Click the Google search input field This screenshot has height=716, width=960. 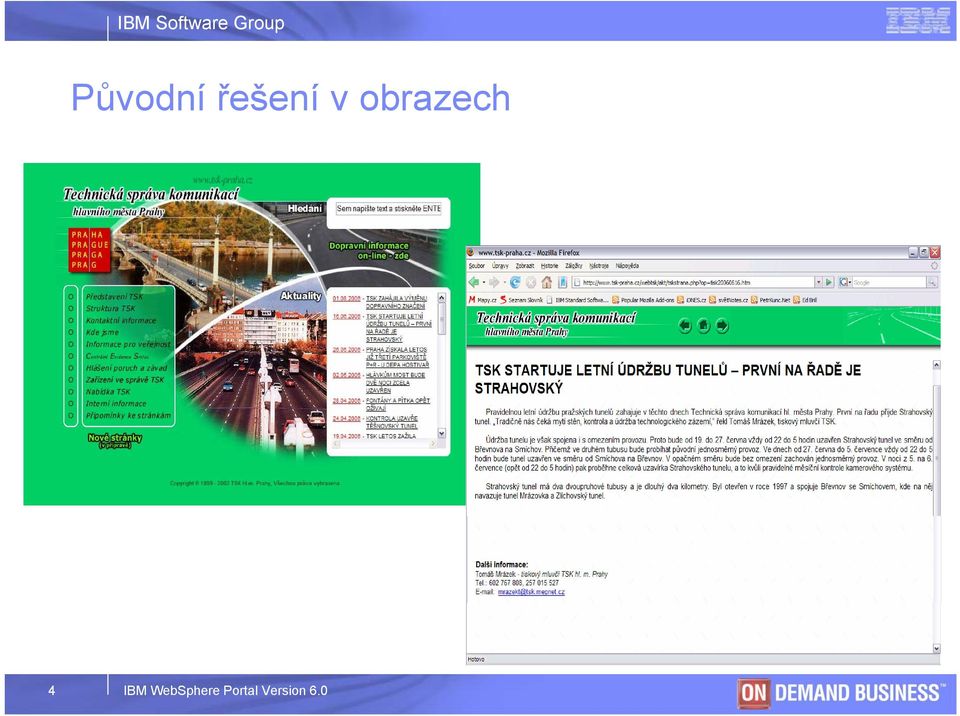coord(889,282)
